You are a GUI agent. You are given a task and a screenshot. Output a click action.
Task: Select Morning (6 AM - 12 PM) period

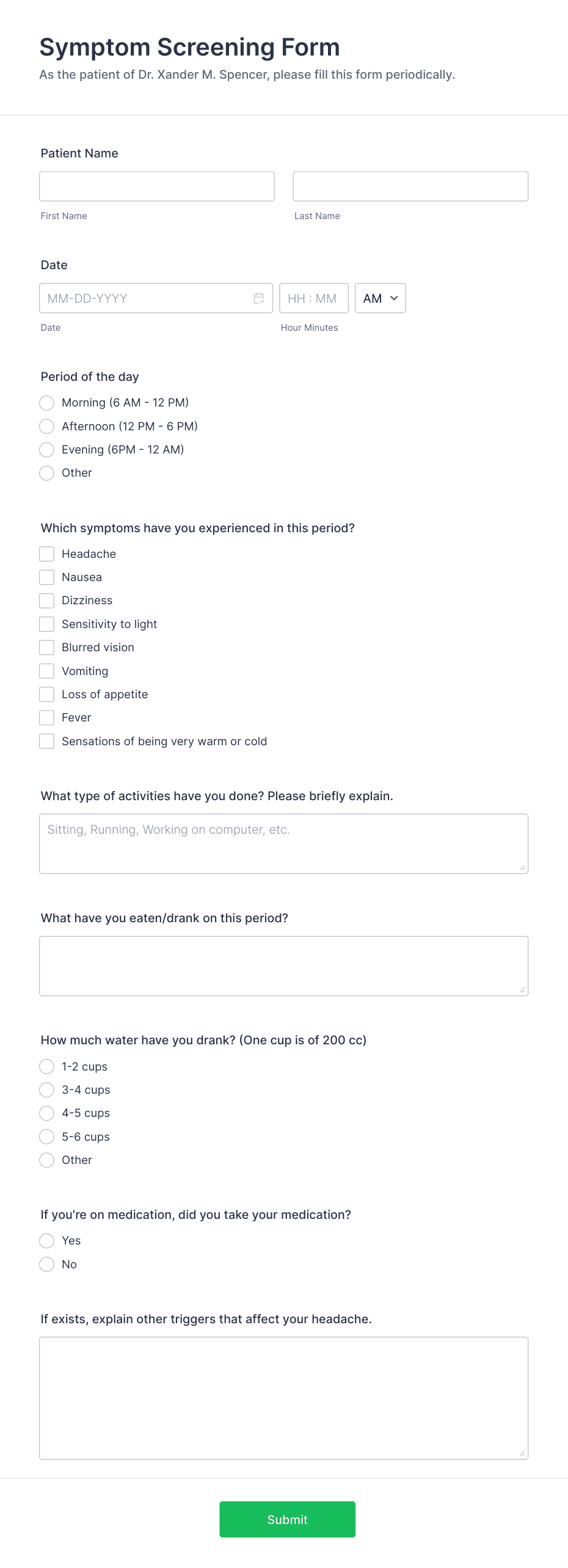pos(46,403)
